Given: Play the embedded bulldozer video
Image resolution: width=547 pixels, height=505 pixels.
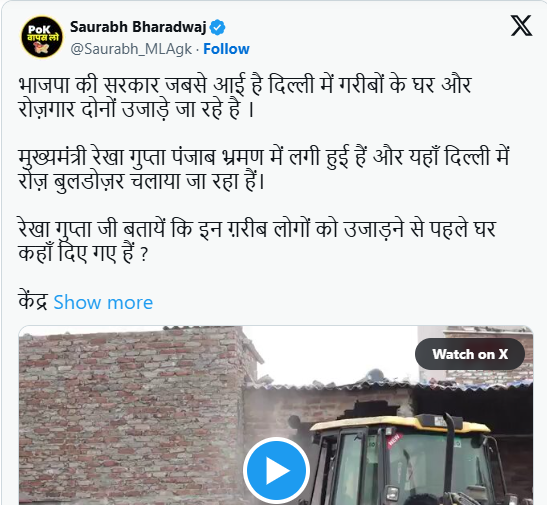Looking at the screenshot, I should (276, 470).
